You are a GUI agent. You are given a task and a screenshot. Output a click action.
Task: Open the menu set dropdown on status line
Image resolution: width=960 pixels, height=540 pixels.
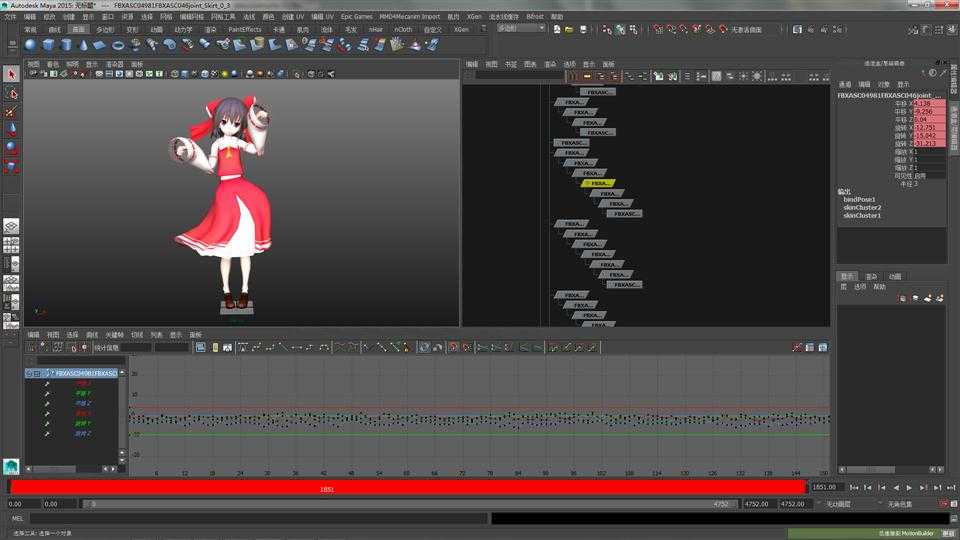click(520, 28)
